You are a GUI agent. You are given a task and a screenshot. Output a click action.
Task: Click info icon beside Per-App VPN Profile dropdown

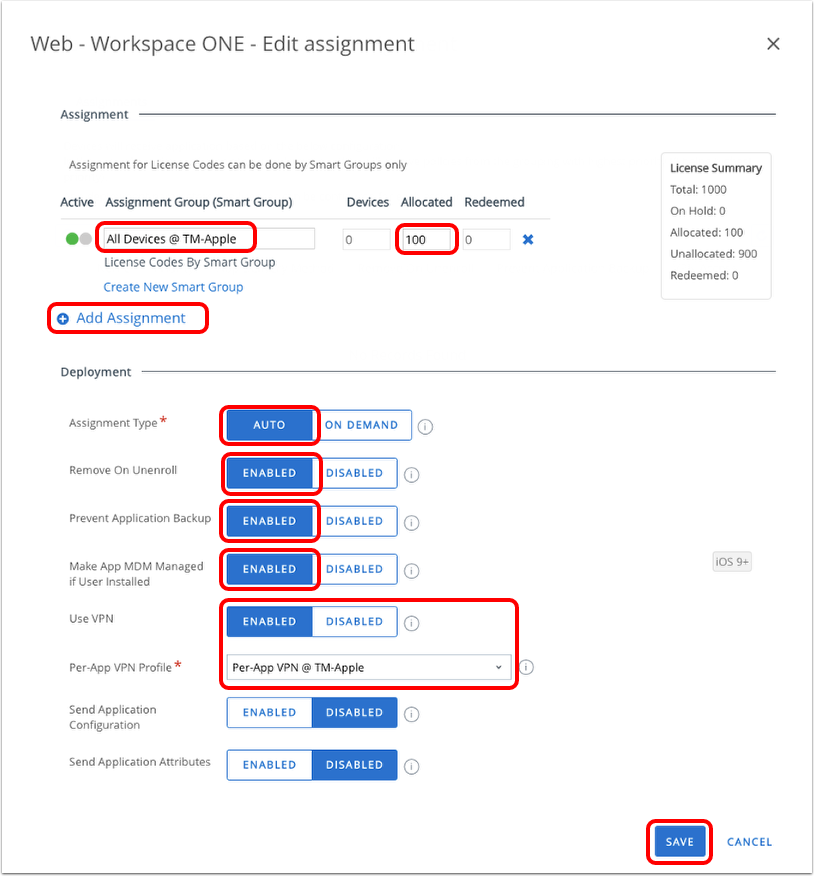(x=526, y=667)
